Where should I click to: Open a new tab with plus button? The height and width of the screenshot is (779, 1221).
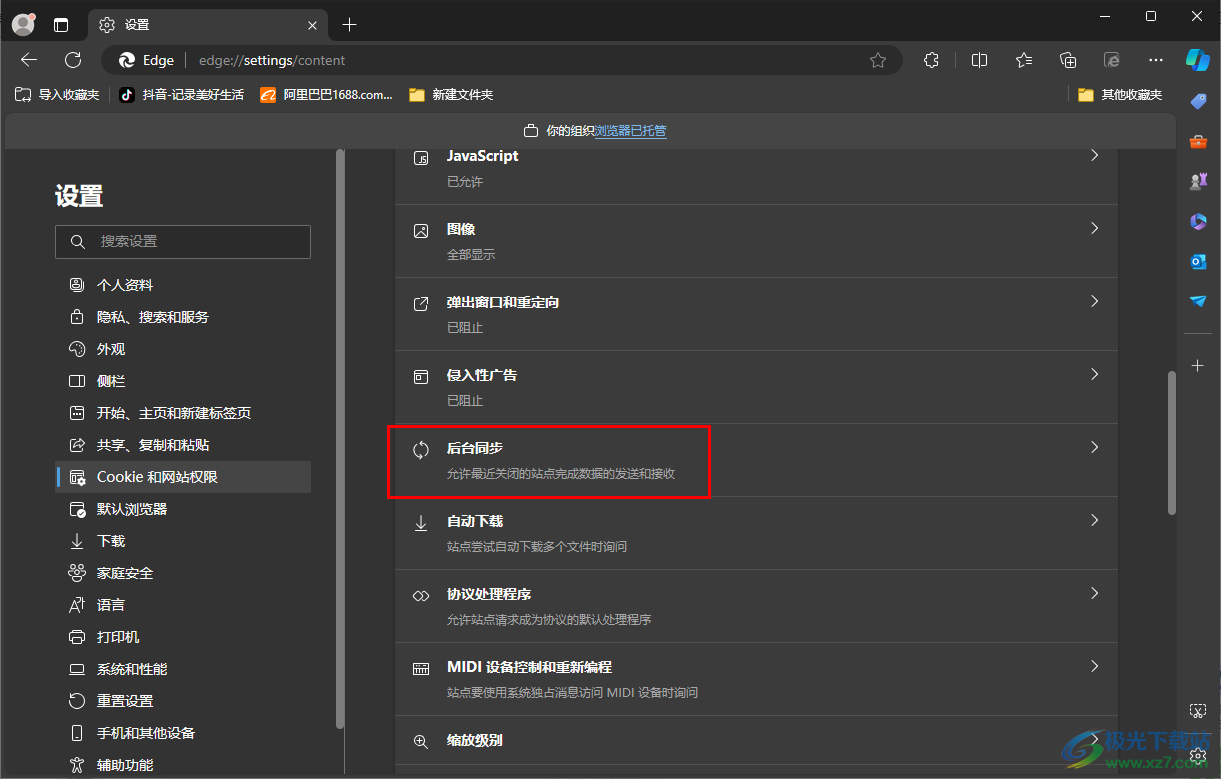point(349,25)
